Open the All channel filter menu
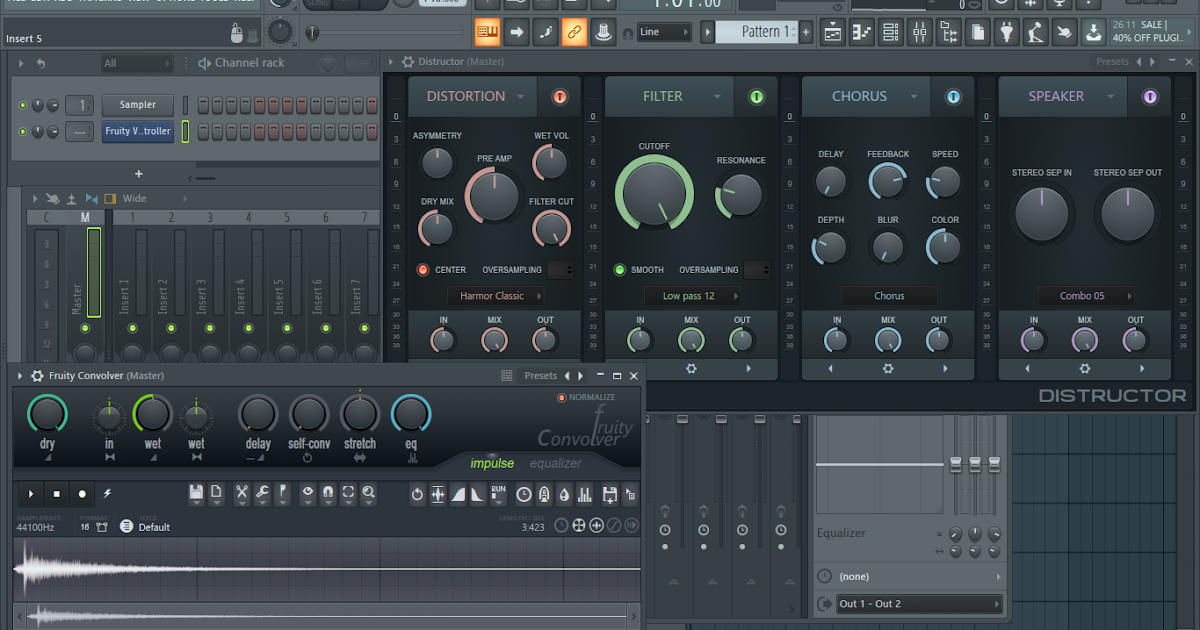The height and width of the screenshot is (630, 1200). tap(138, 63)
